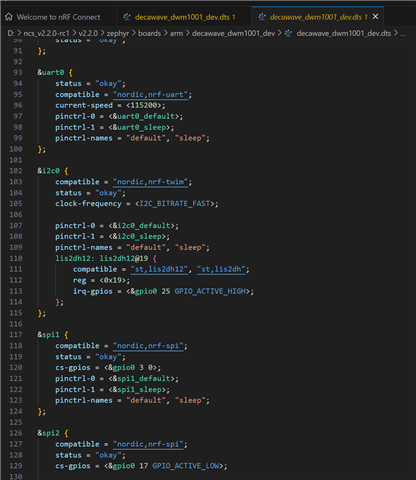Click on &uart0 node label
Viewport: 416px width, 480px height.
pyautogui.click(x=51, y=73)
